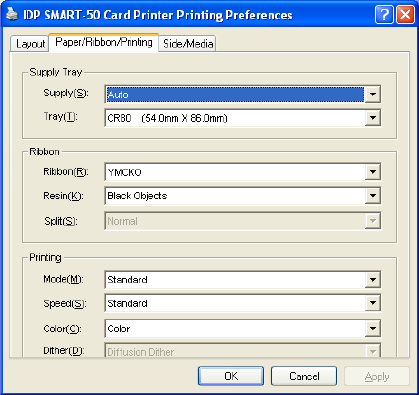Open the Ribbon type dropdown arrow

[x=372, y=172]
